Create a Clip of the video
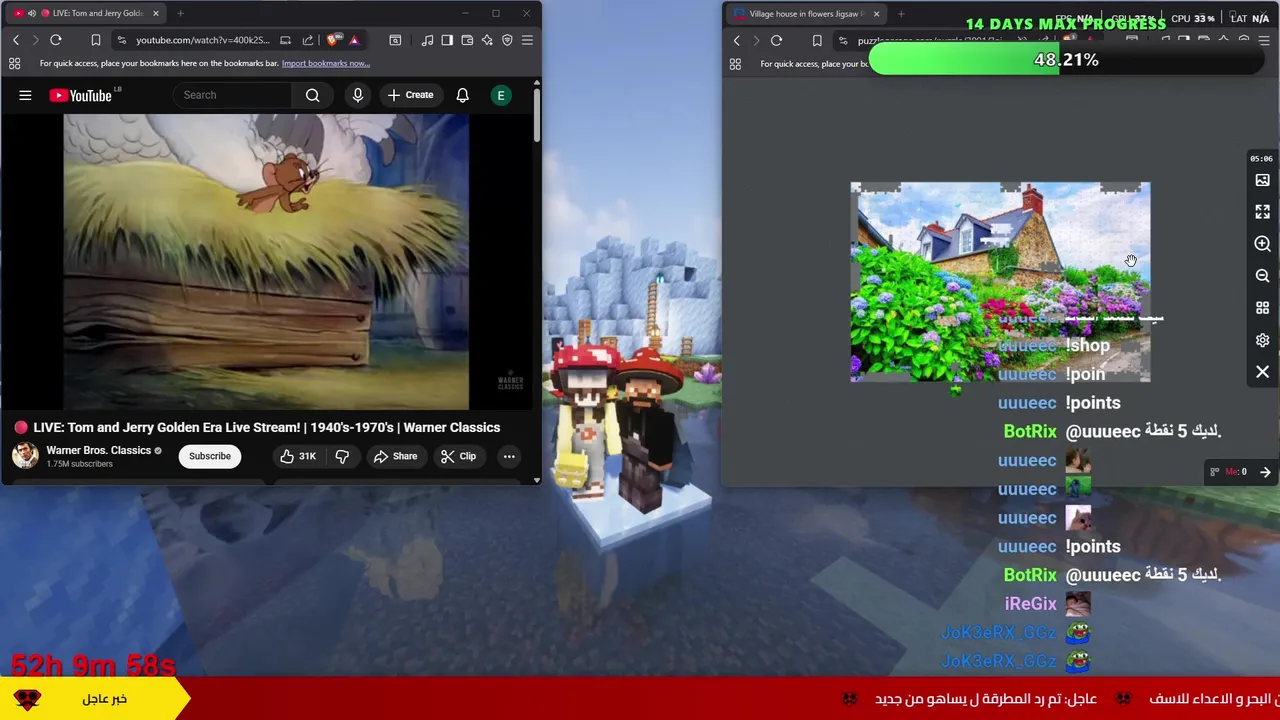 (458, 456)
